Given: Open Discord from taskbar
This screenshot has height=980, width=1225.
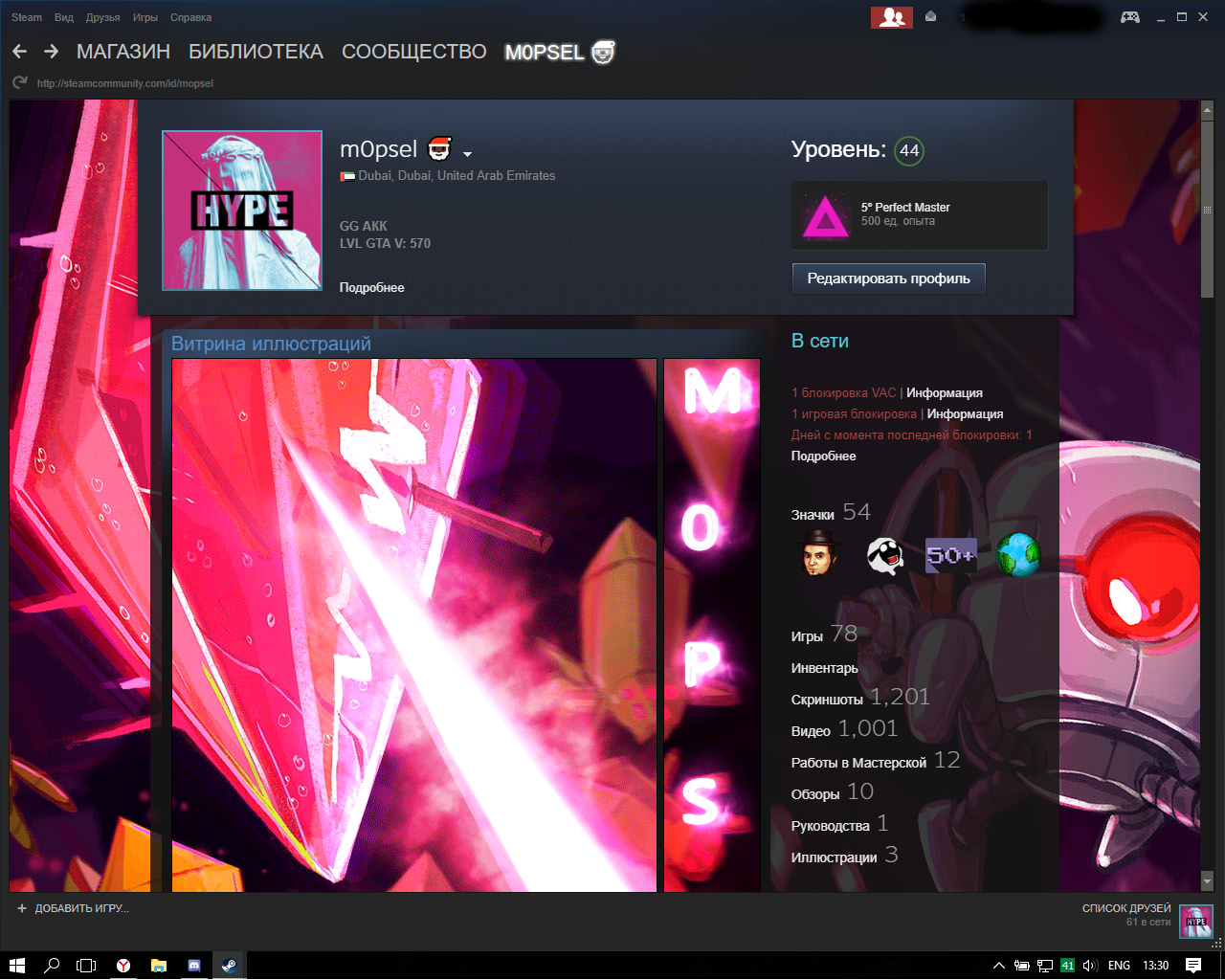Looking at the screenshot, I should coord(194,966).
